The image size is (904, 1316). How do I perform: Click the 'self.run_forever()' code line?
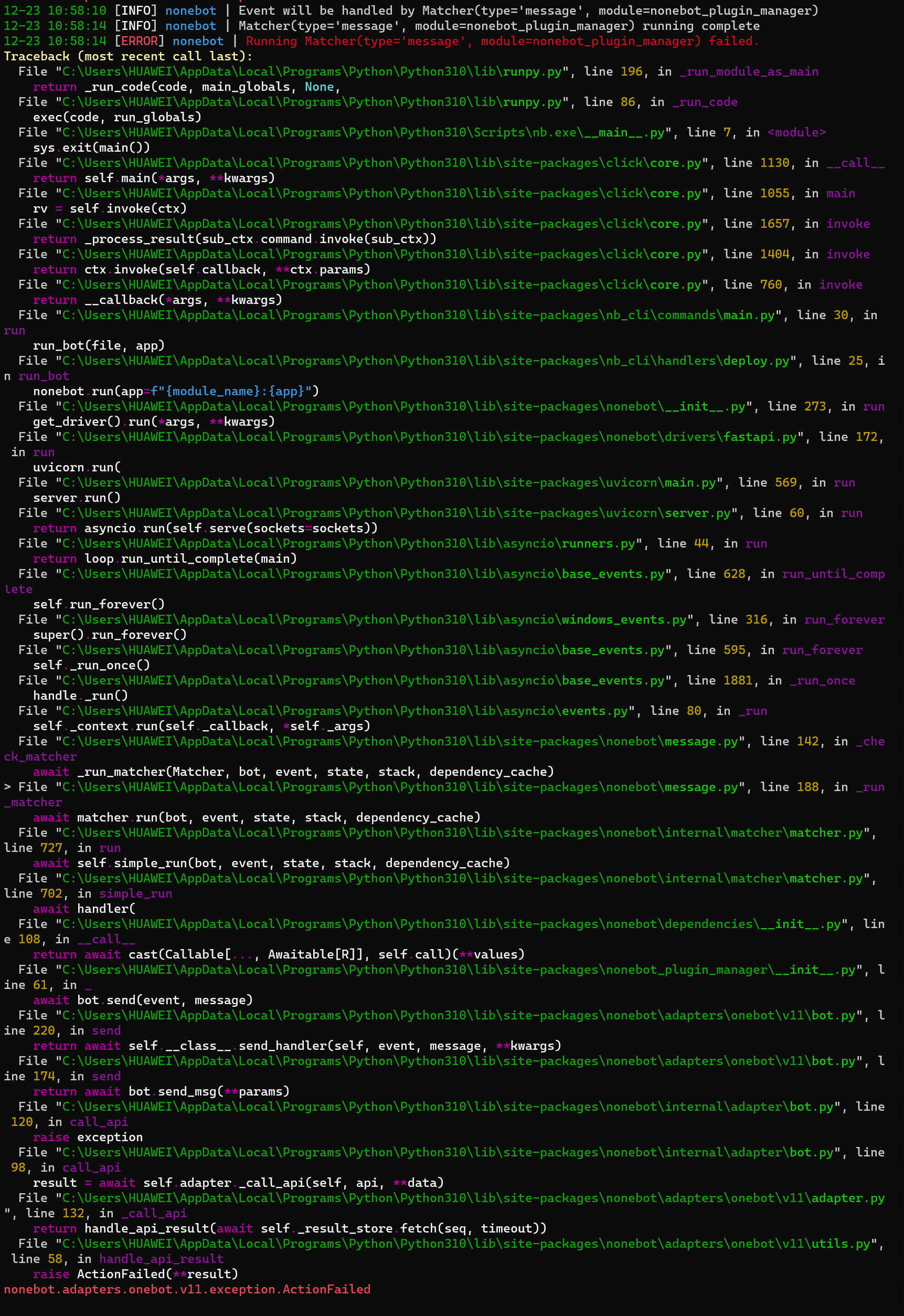99,605
